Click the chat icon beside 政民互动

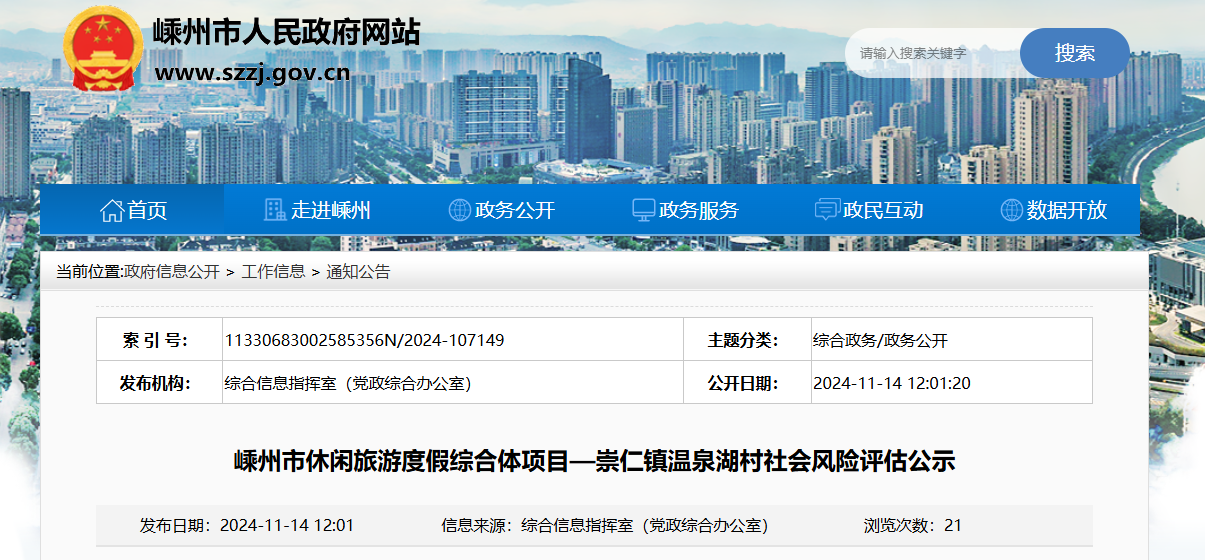(827, 210)
